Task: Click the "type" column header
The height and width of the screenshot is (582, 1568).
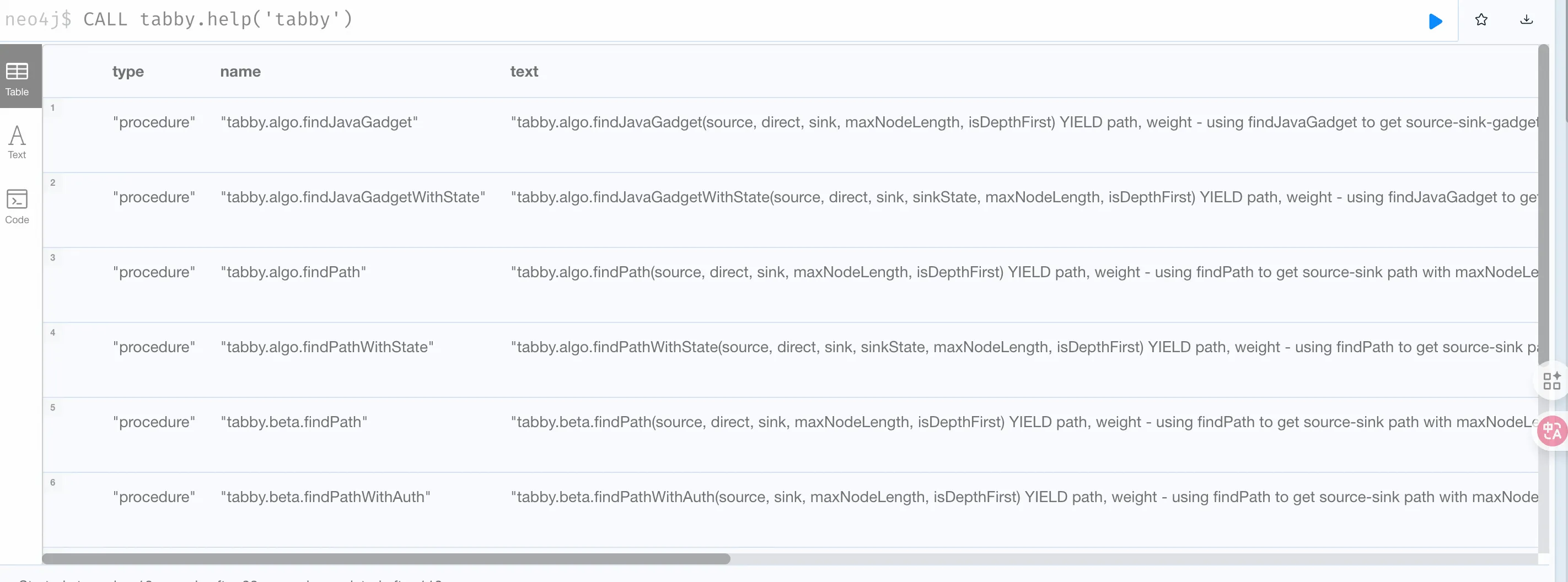Action: (128, 72)
